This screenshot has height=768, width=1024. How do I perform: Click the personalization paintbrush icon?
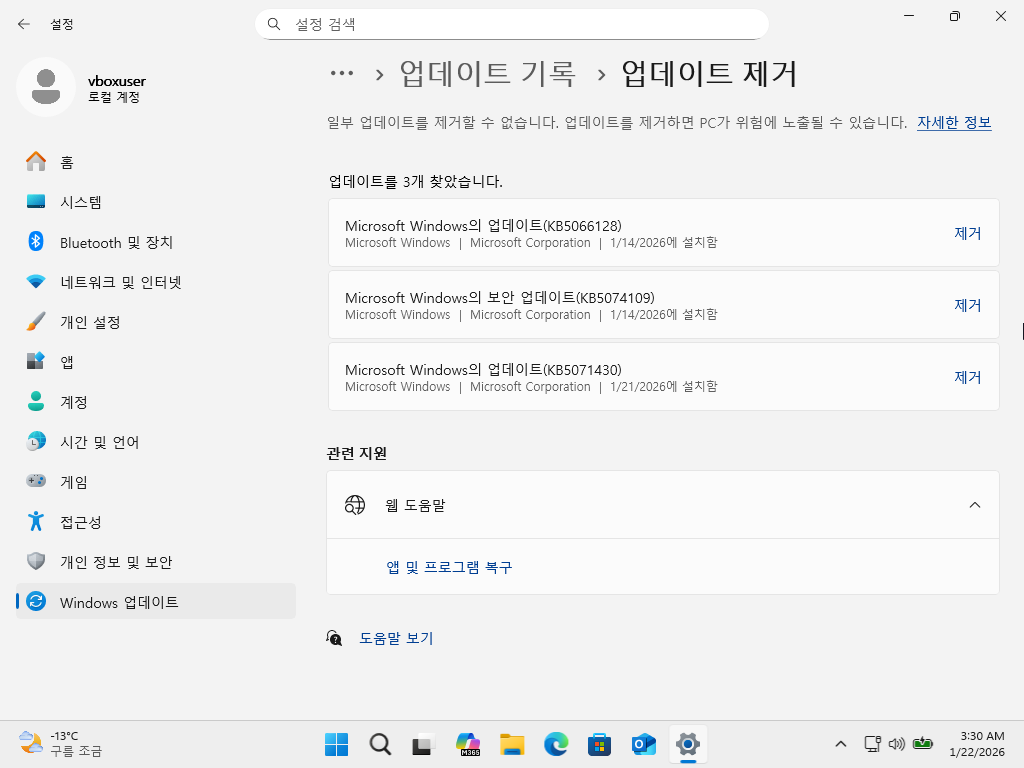click(x=36, y=321)
